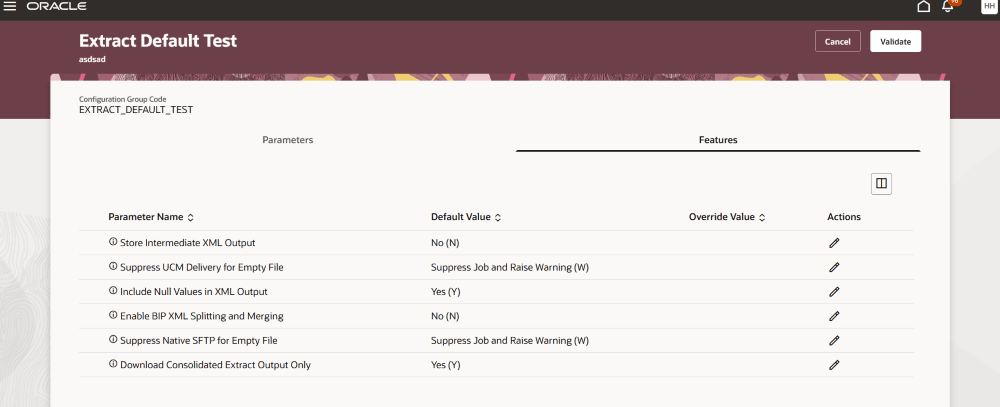Click 'No (N)' for Enable BIP XML Splitting

pos(445,316)
